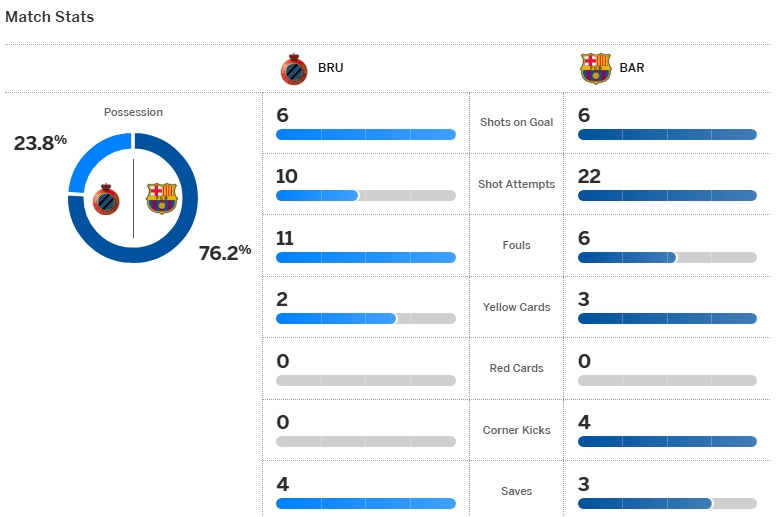This screenshot has height=517, width=776.
Task: Select the BAR team label
Action: pos(632,69)
